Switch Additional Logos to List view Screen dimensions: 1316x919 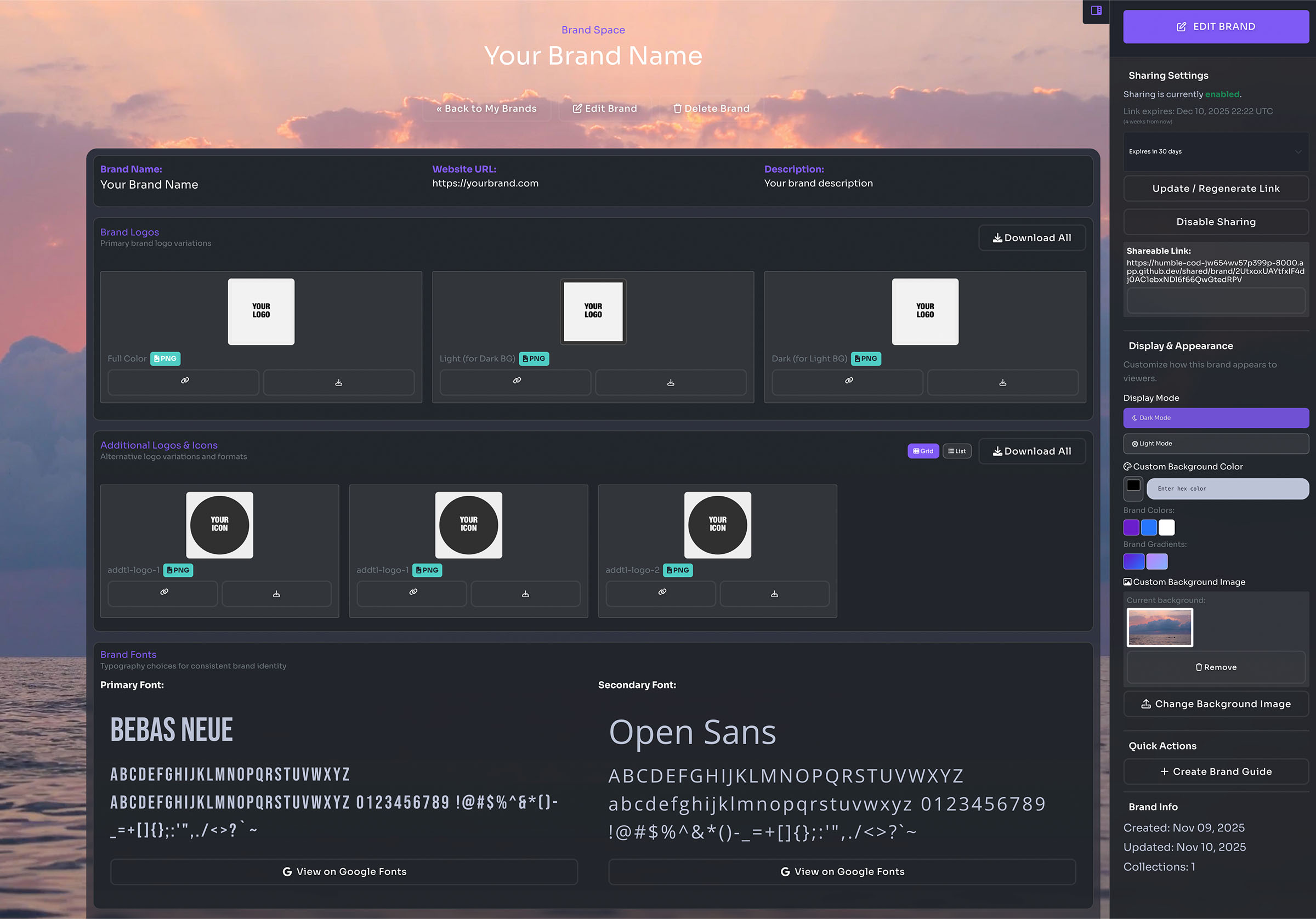click(957, 451)
